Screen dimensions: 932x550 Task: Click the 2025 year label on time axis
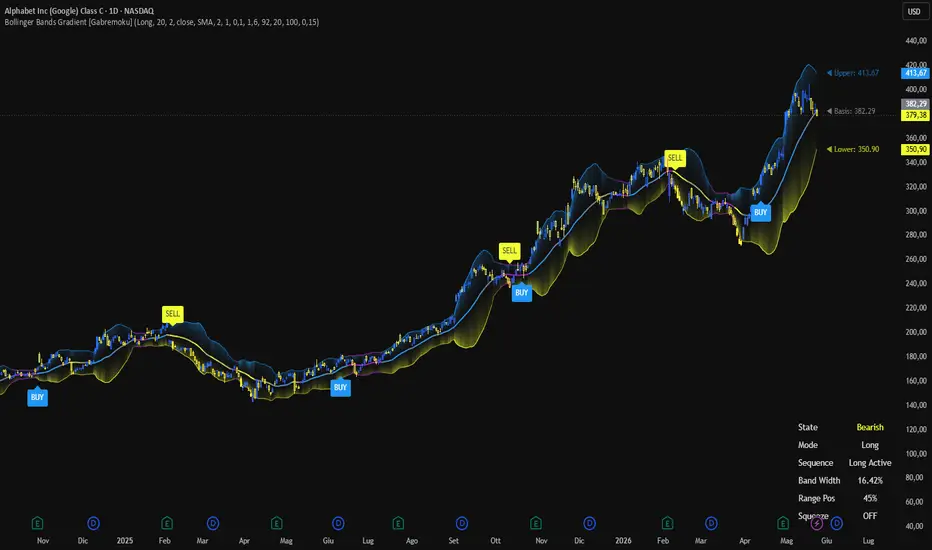click(125, 540)
